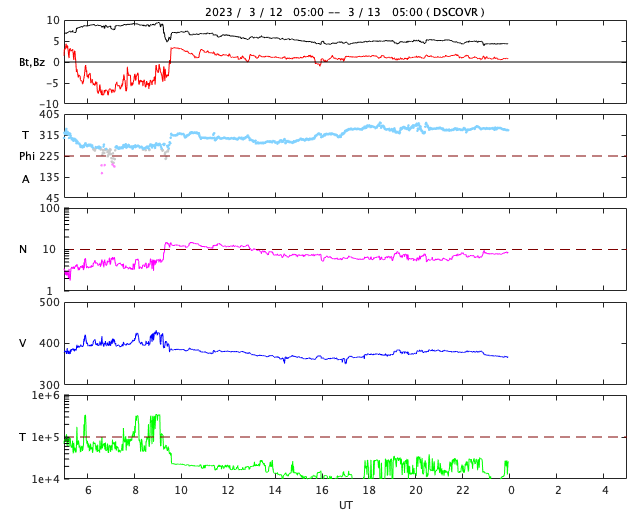
Task: Click the "12" hour tick on the UT axis
Action: (228, 490)
